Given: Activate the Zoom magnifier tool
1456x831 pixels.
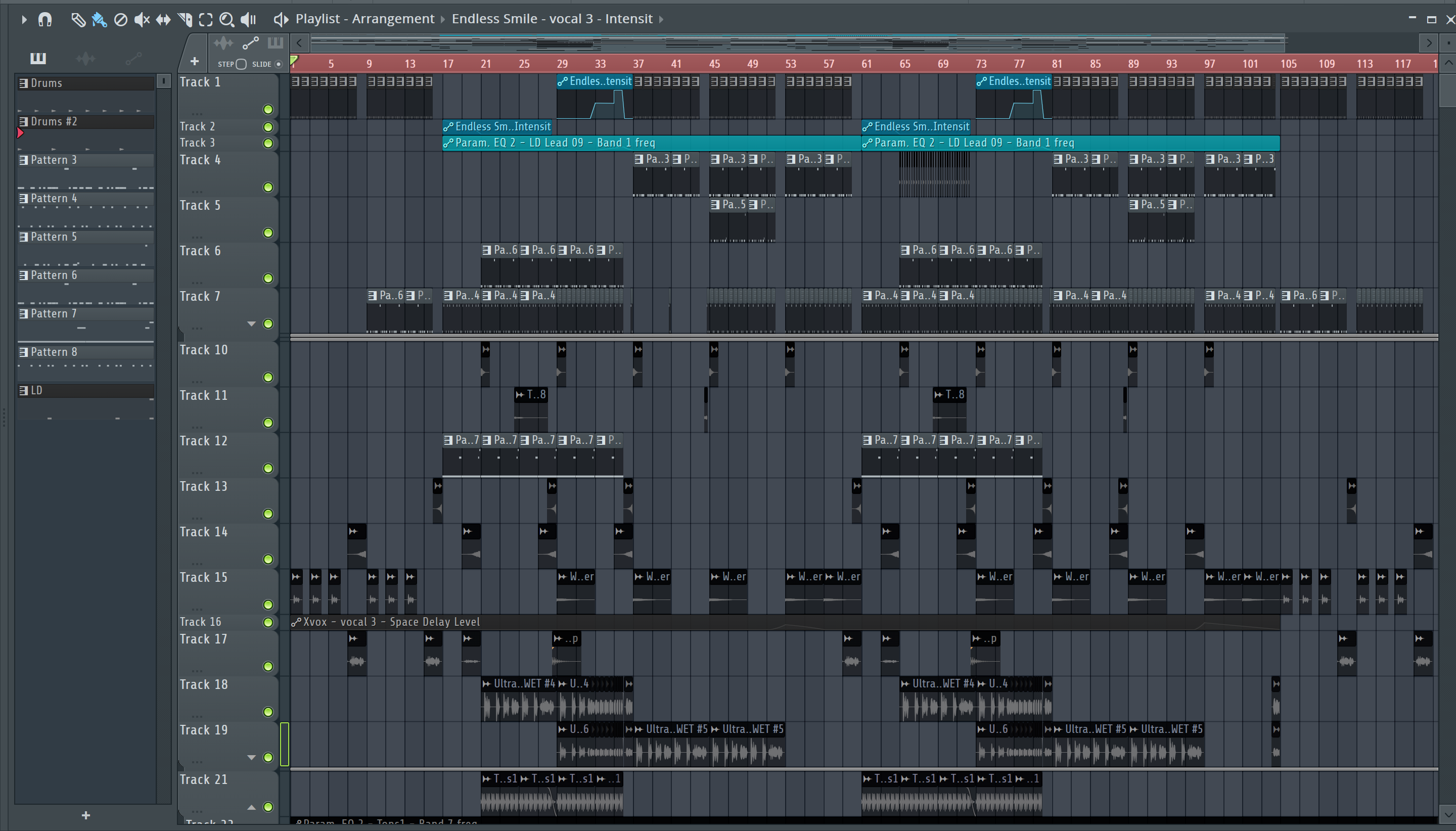Looking at the screenshot, I should coord(227,19).
